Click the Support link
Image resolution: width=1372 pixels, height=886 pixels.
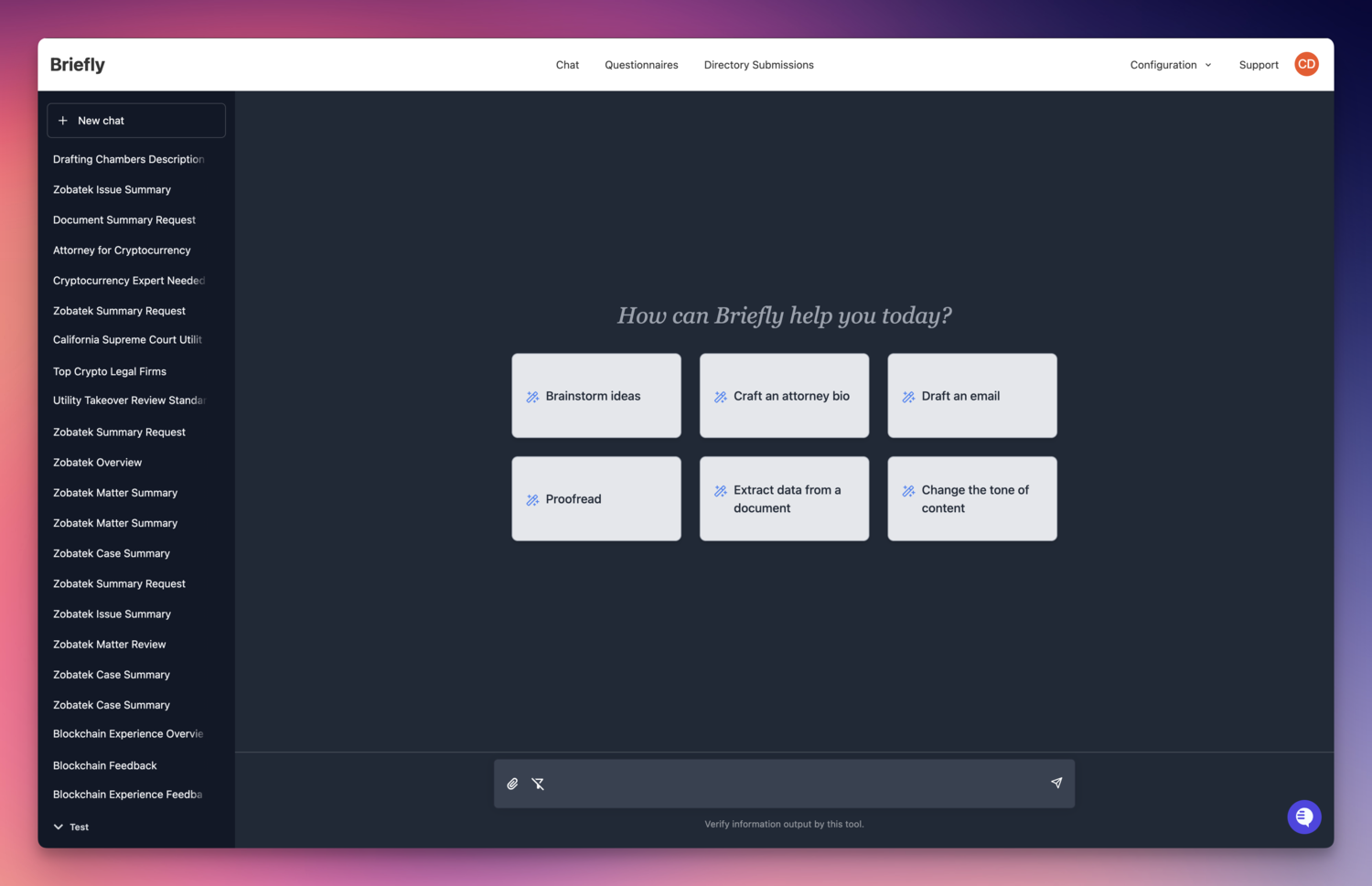coord(1259,65)
